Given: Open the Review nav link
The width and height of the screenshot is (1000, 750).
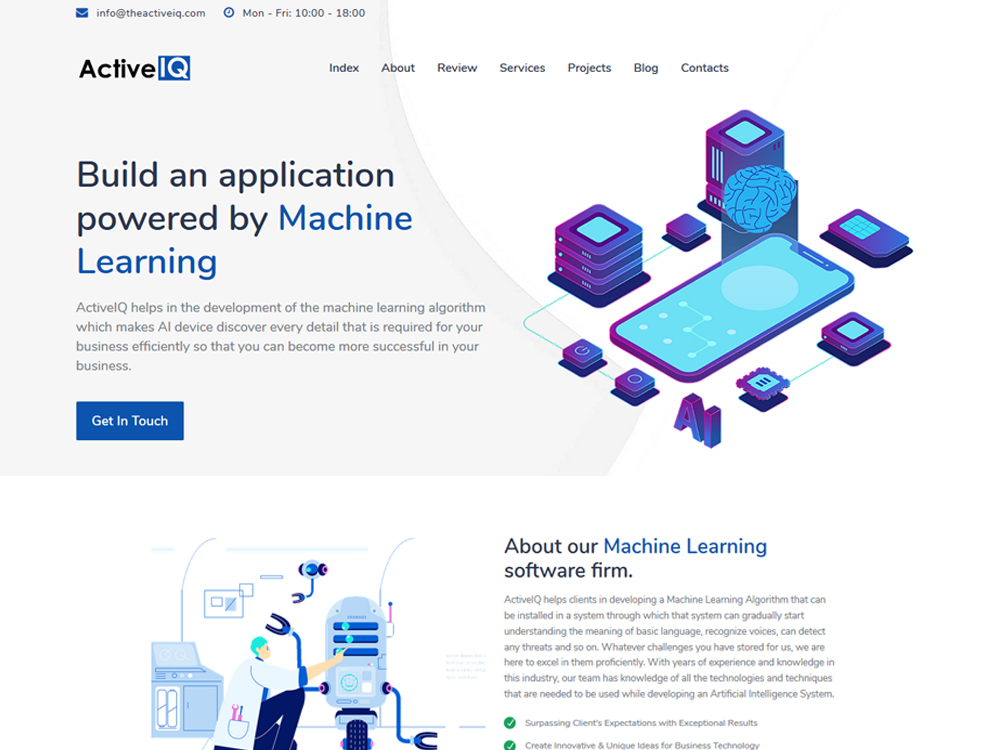Looking at the screenshot, I should (457, 68).
